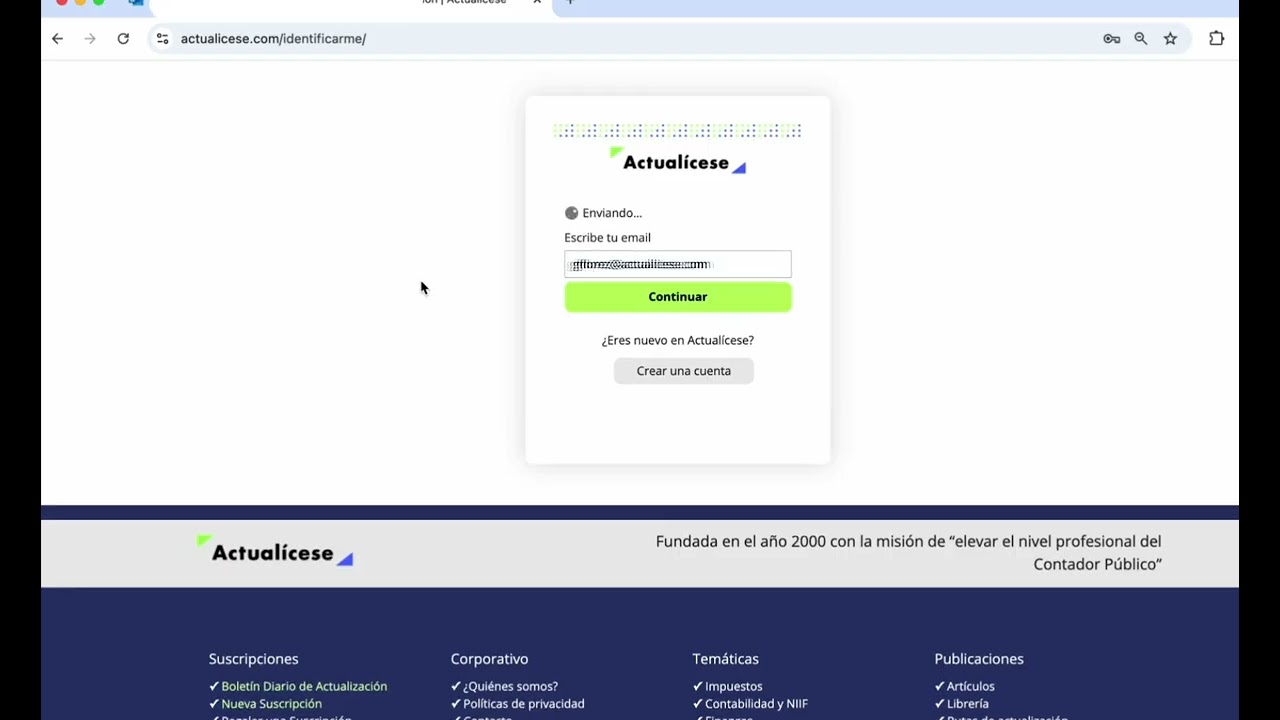
Task: Bookmark this page with the star icon
Action: tap(1170, 39)
